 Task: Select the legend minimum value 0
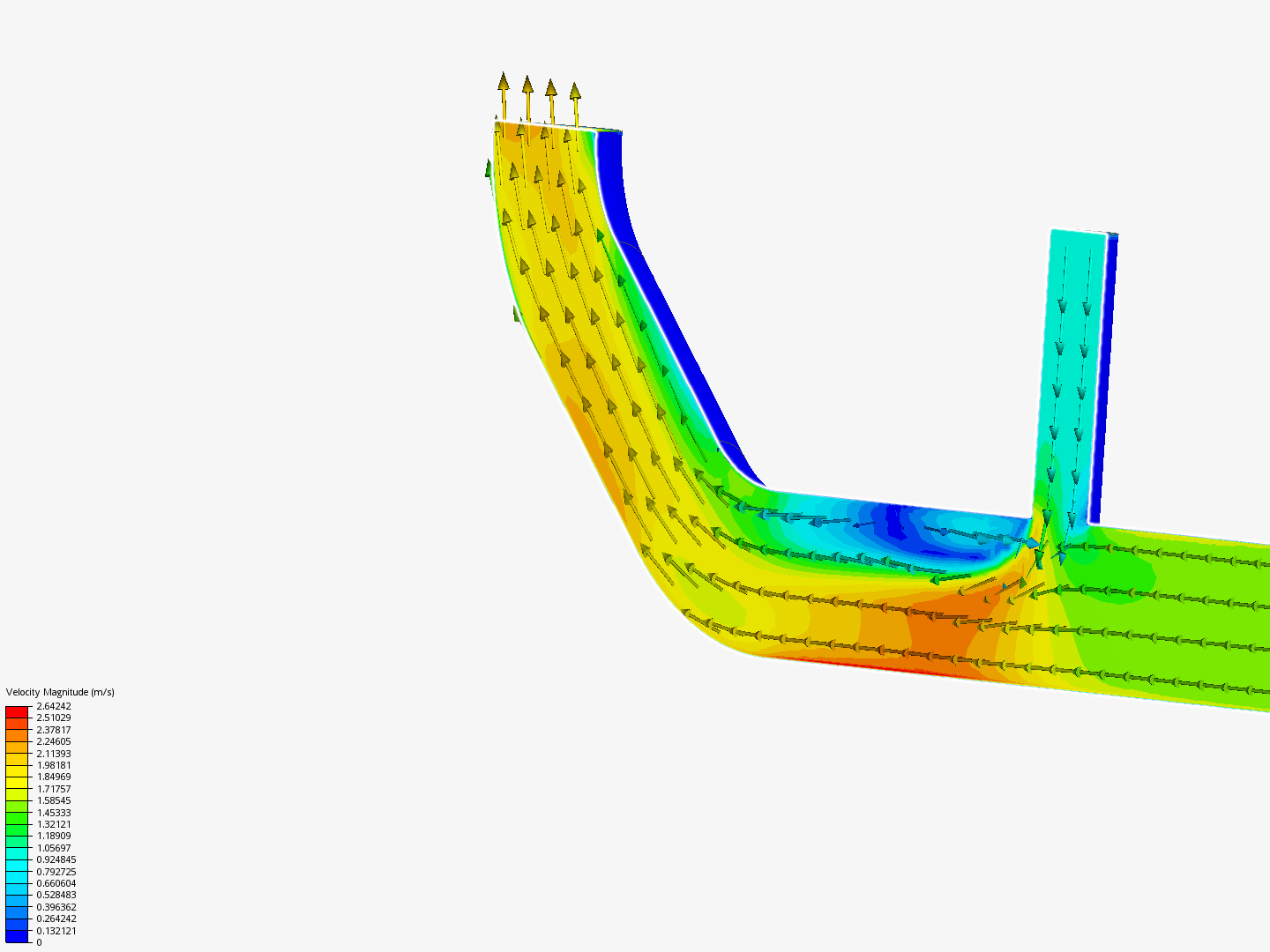(x=39, y=942)
